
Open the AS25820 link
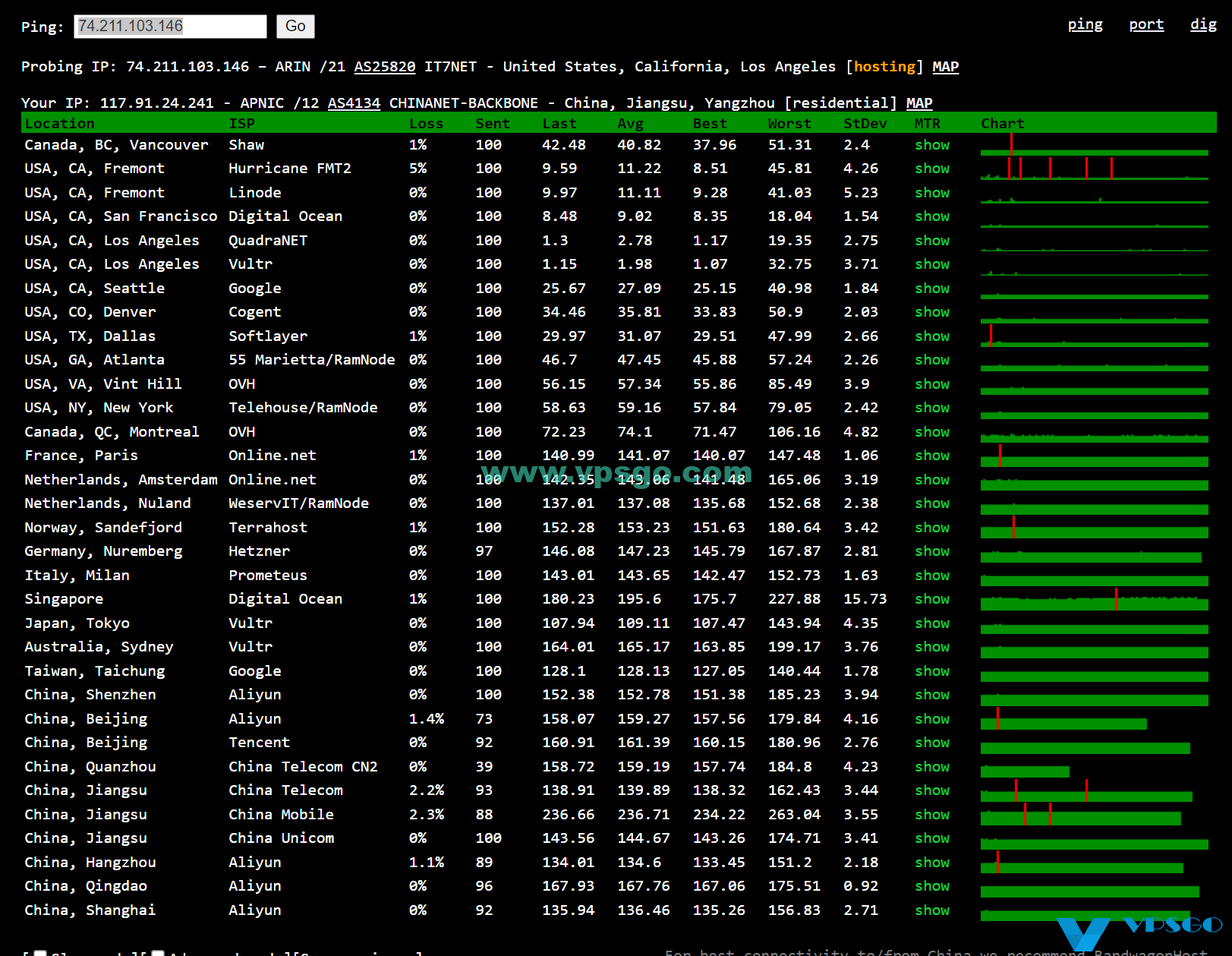point(385,67)
